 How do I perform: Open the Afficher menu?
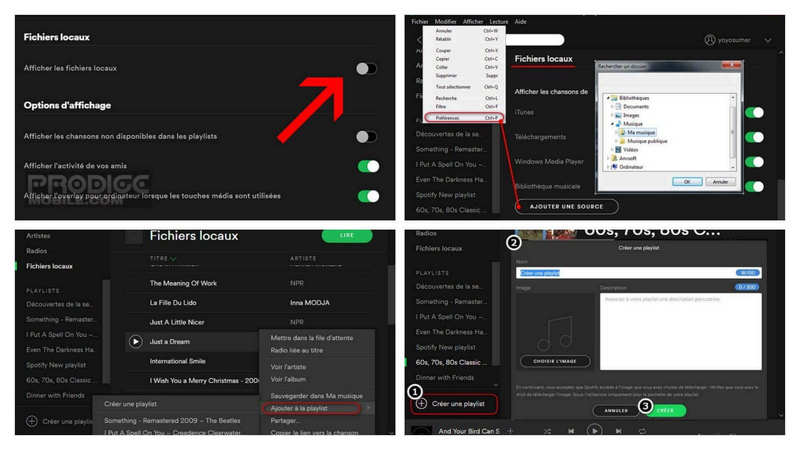(473, 21)
